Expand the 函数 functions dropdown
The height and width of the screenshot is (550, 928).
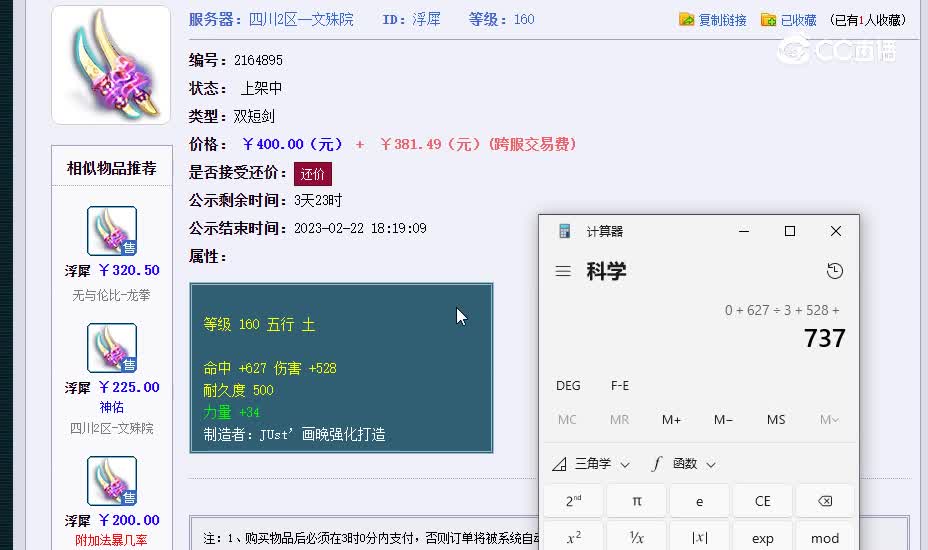pos(684,464)
